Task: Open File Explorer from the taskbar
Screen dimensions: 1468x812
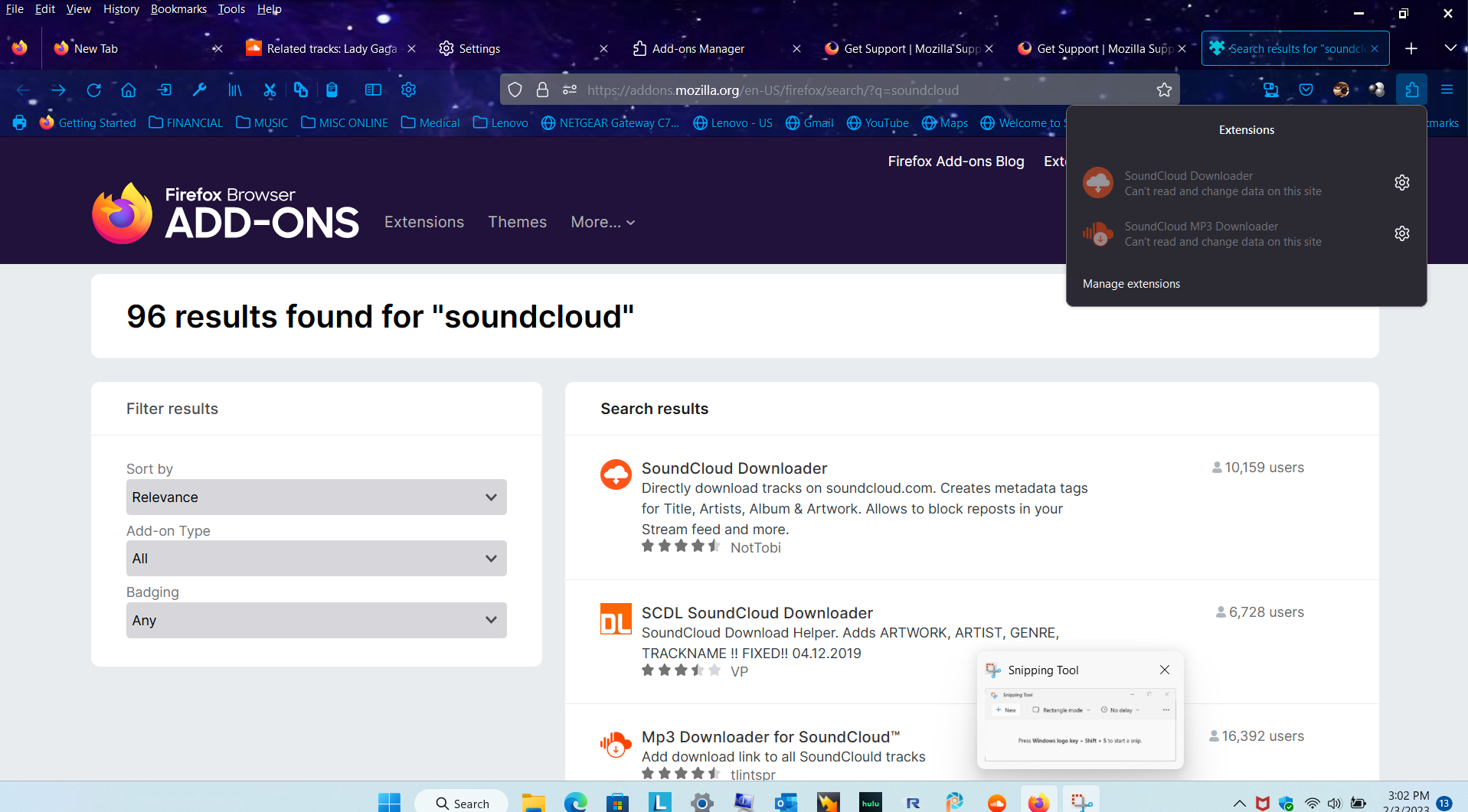Action: [x=533, y=803]
